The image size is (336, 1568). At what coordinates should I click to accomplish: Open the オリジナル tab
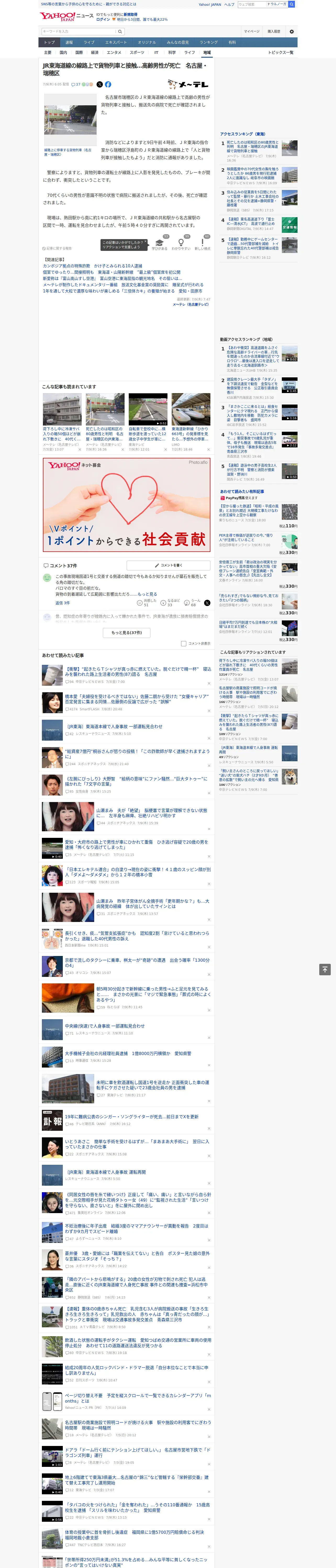147,43
